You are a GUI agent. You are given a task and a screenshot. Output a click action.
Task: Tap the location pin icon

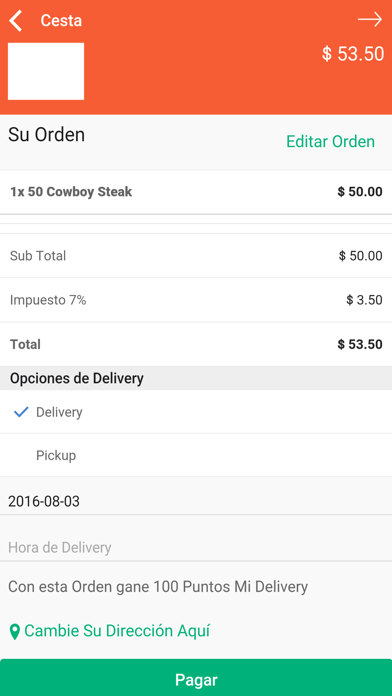[15, 631]
